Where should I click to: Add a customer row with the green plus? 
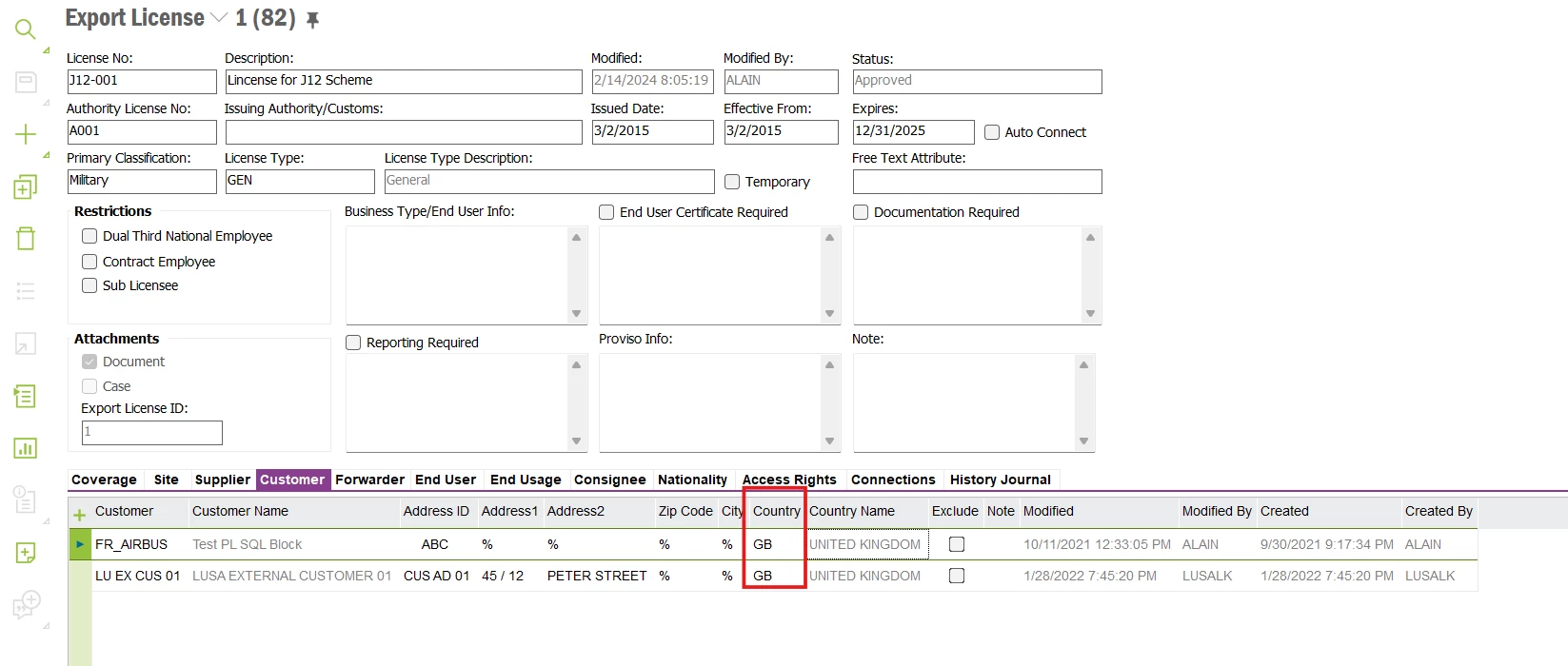click(x=80, y=514)
